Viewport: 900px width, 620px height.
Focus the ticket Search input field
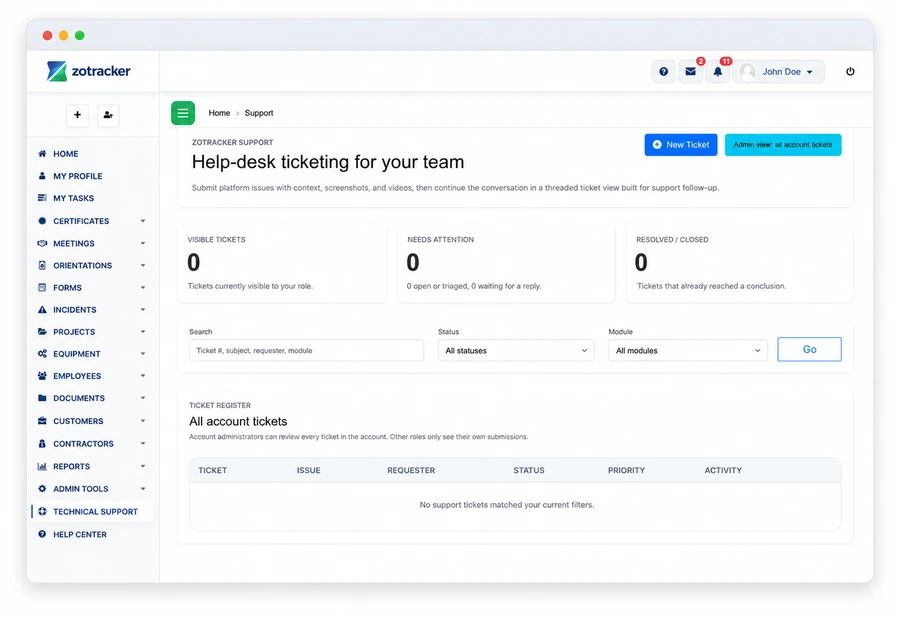[x=307, y=350]
